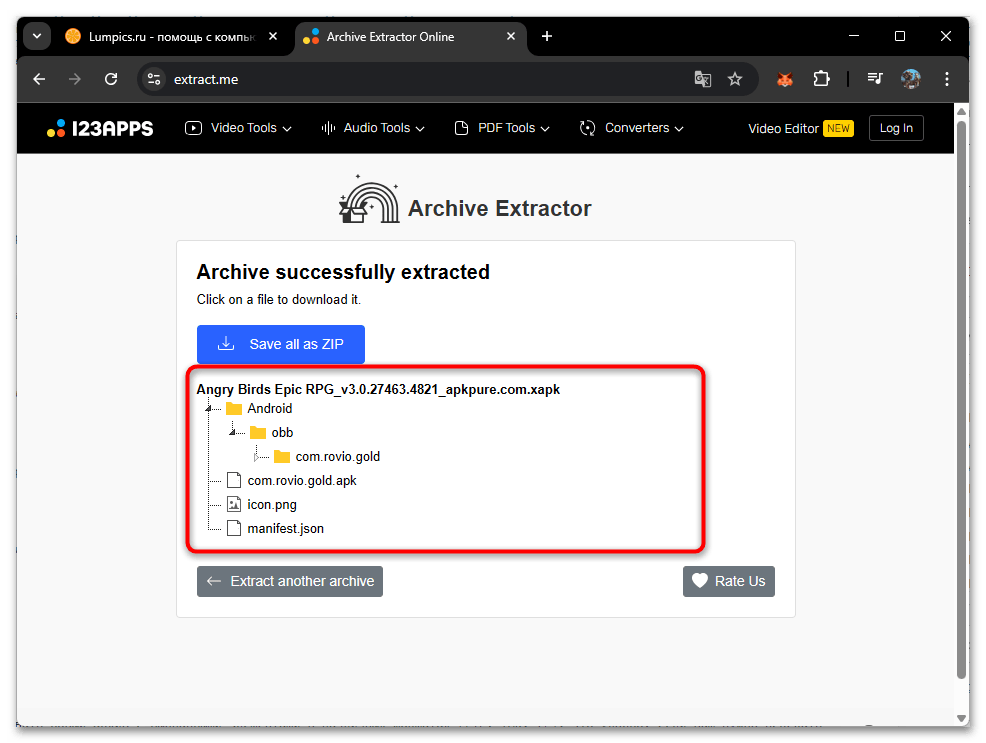986x743 pixels.
Task: Go forward in browser history
Action: [75, 79]
